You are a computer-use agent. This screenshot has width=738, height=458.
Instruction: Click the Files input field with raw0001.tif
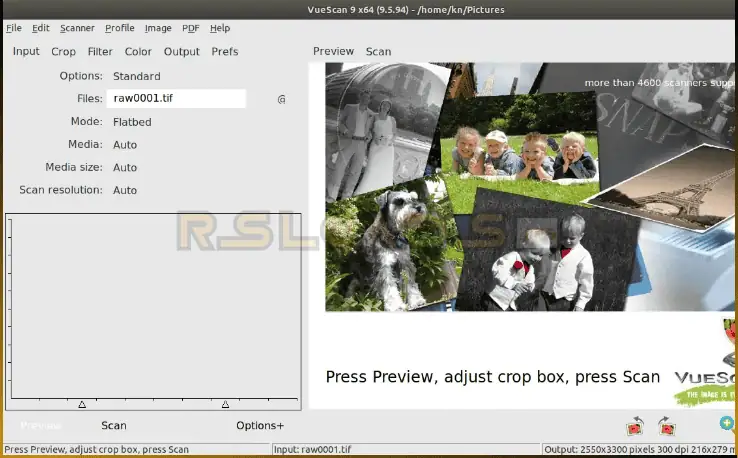tap(176, 99)
